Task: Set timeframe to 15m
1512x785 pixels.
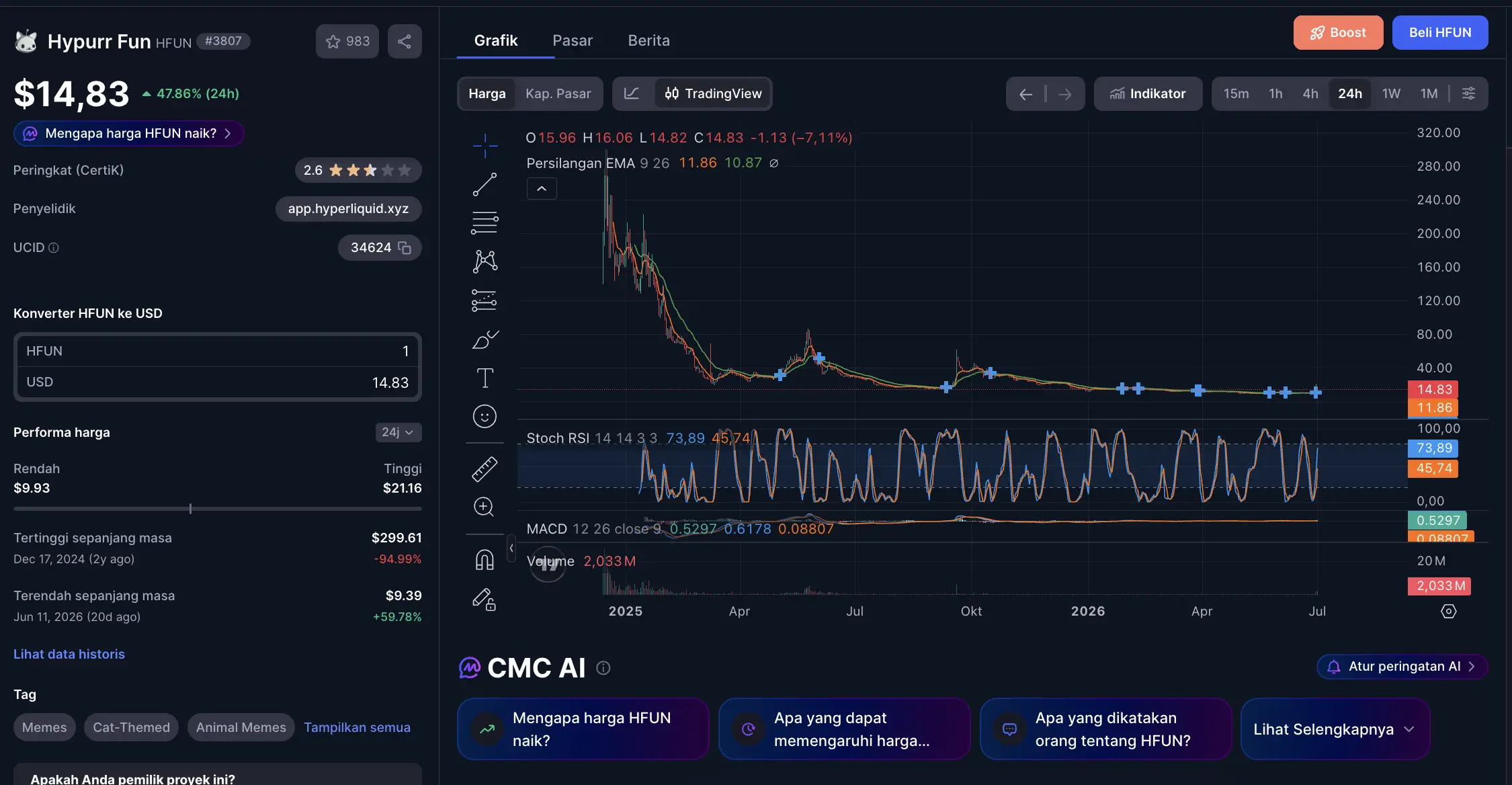Action: [1236, 93]
